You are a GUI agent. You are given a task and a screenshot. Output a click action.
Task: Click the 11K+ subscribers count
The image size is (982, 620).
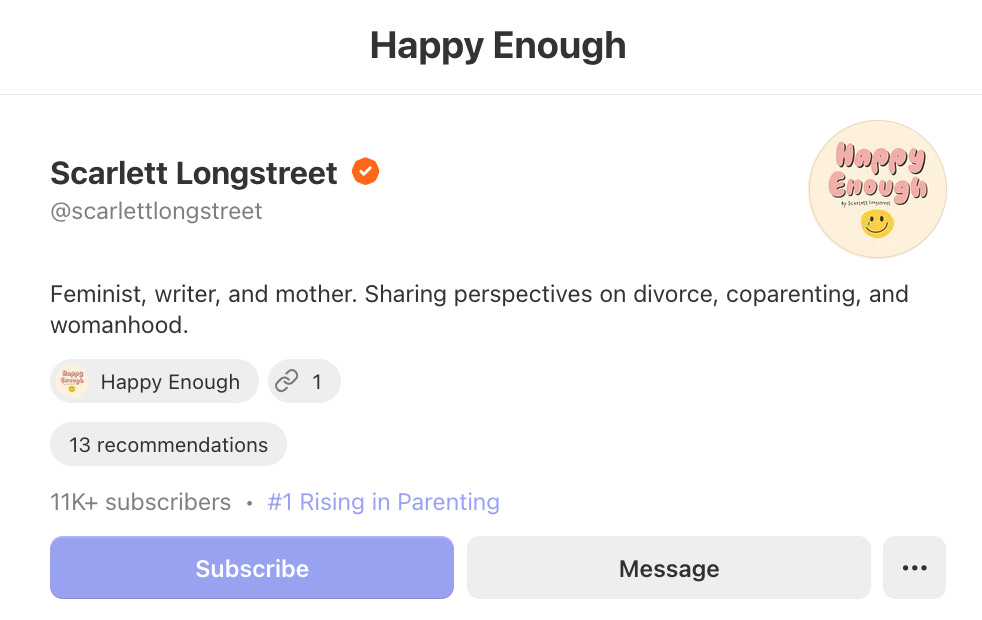[x=140, y=502]
